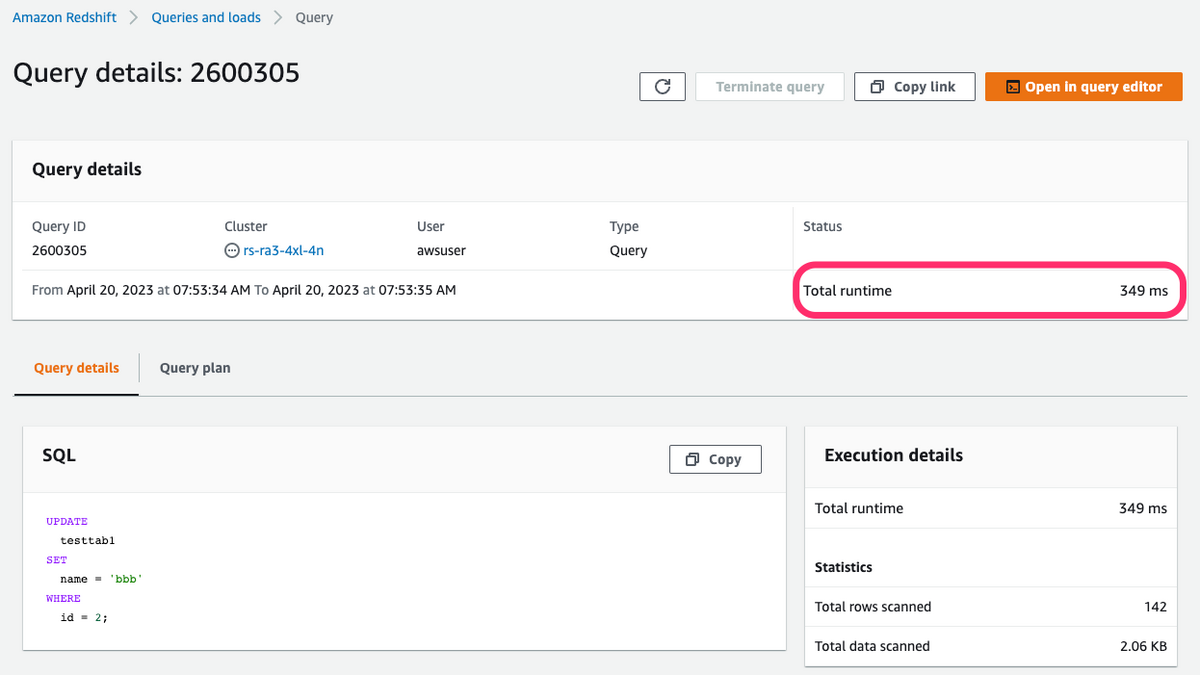The image size is (1200, 675).
Task: Open the Amazon Redshift breadcrumb link
Action: (x=65, y=17)
